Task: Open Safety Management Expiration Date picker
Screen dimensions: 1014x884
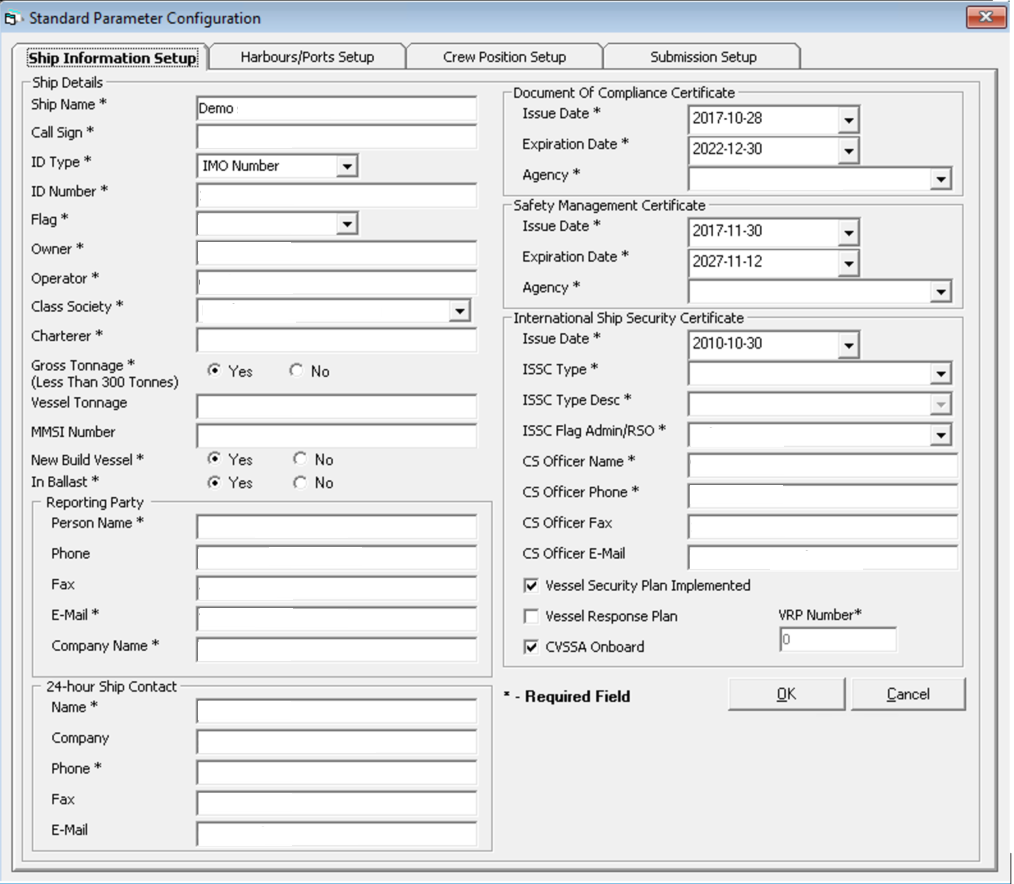Action: pos(848,263)
